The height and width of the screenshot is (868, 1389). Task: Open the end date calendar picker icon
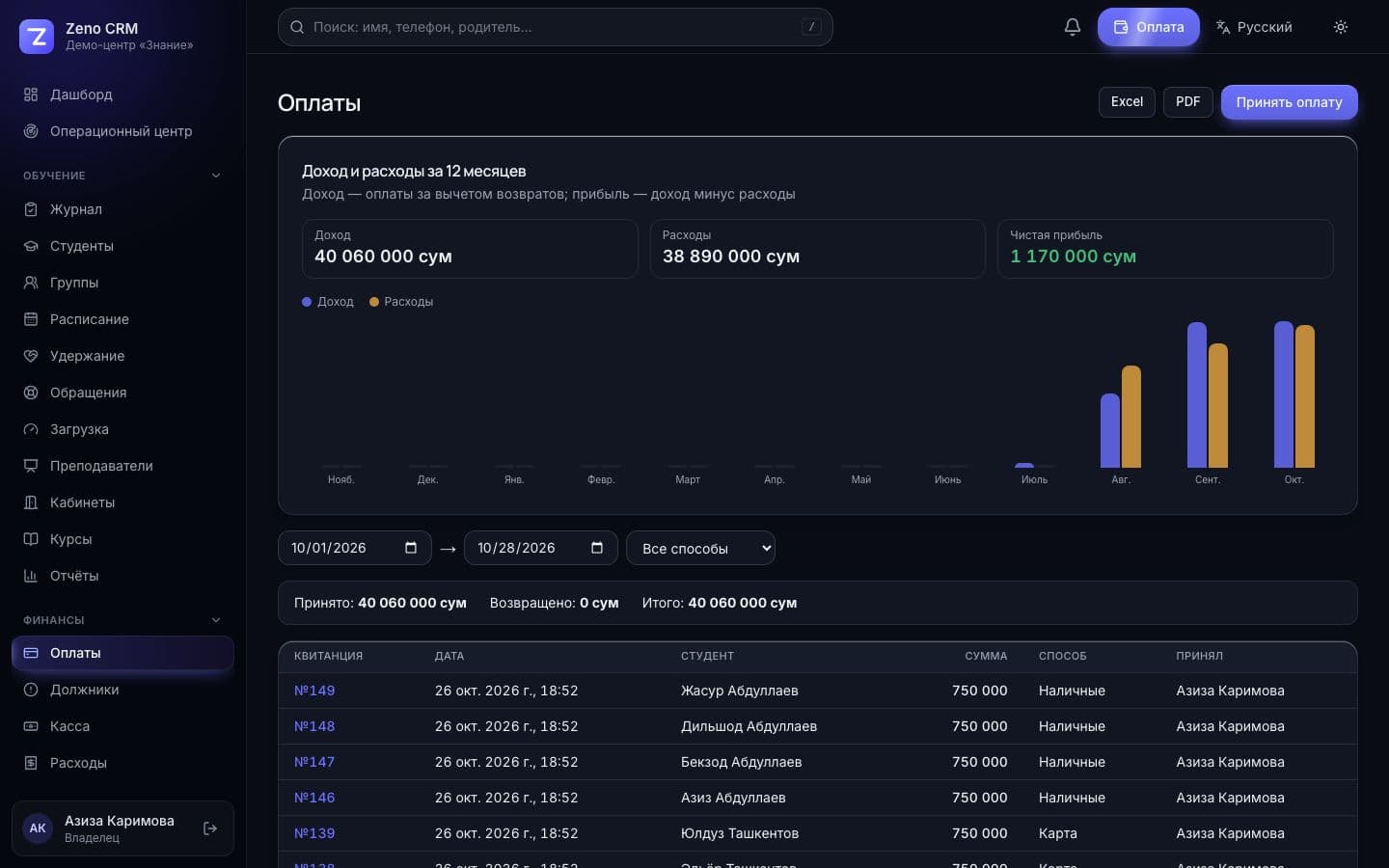coord(597,548)
